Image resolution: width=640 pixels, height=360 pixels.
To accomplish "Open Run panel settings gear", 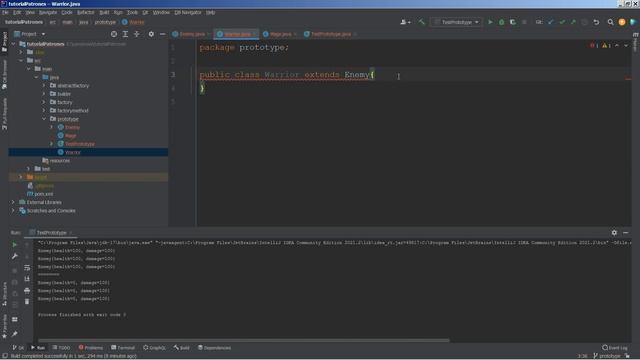I will coord(614,233).
